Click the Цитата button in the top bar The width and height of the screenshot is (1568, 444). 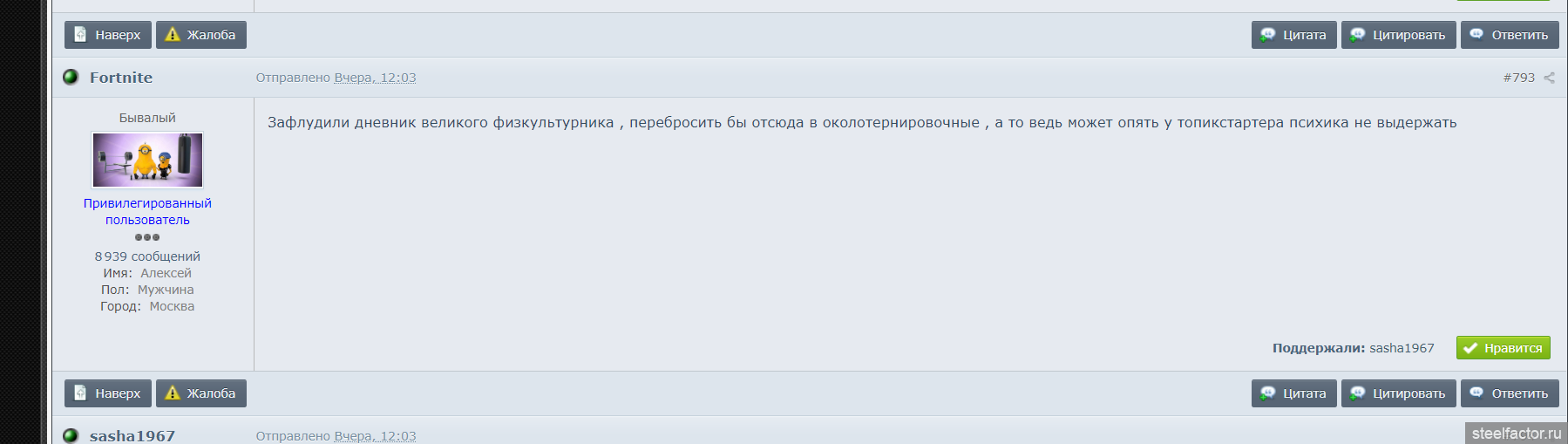(1293, 35)
